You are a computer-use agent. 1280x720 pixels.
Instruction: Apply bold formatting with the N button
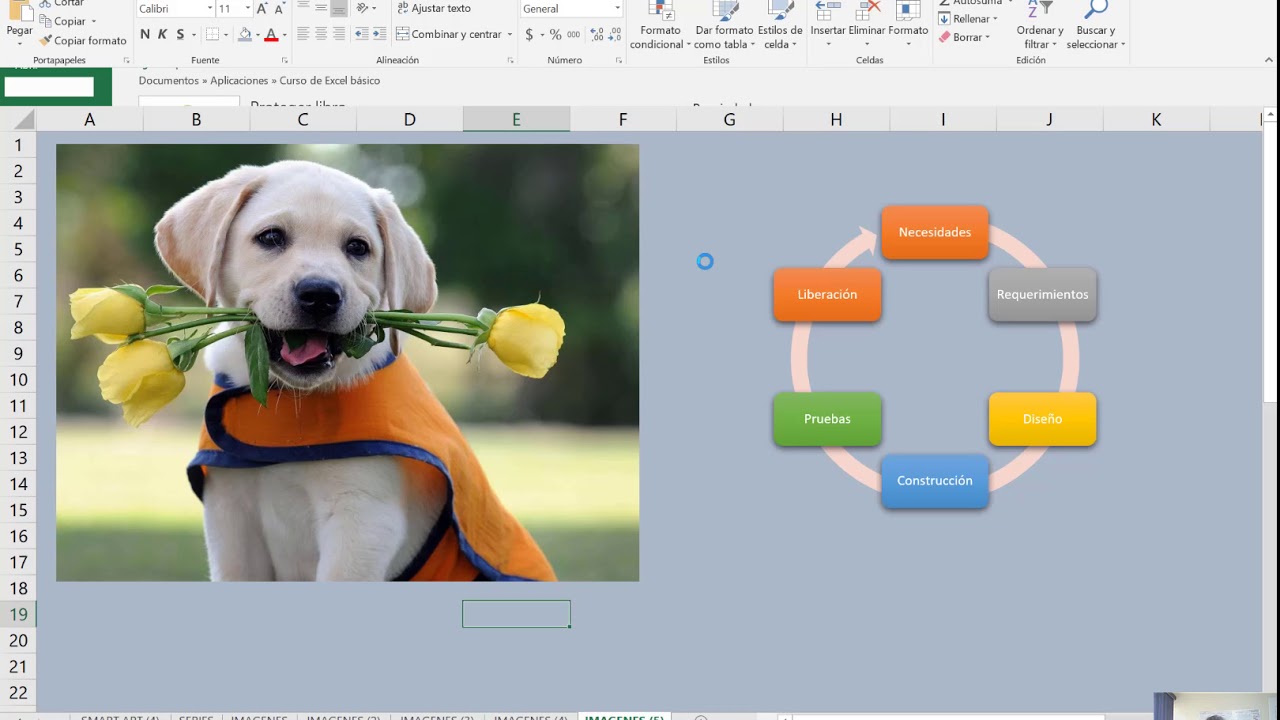point(145,34)
